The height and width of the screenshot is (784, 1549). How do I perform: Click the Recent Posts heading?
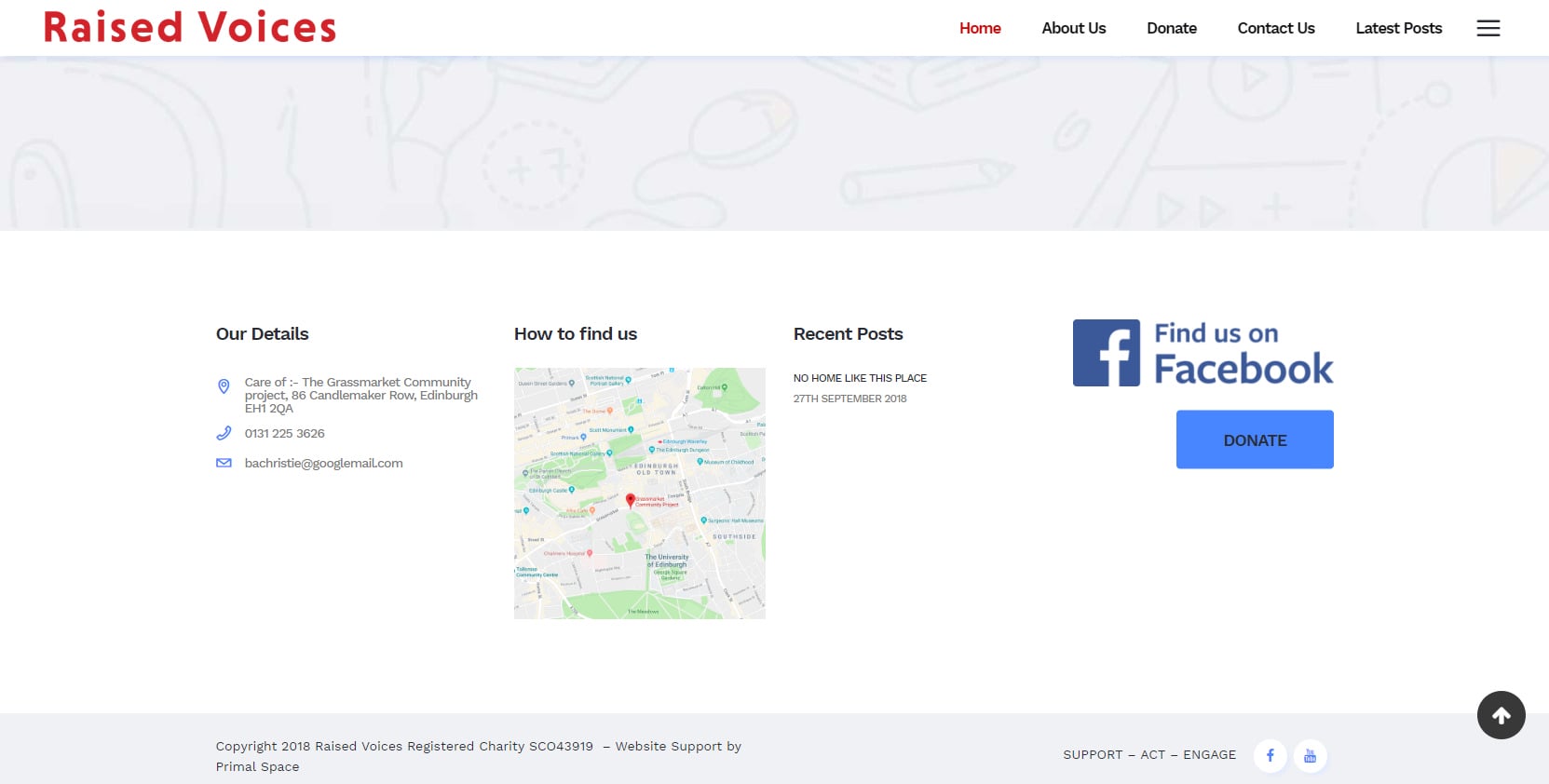tap(848, 333)
